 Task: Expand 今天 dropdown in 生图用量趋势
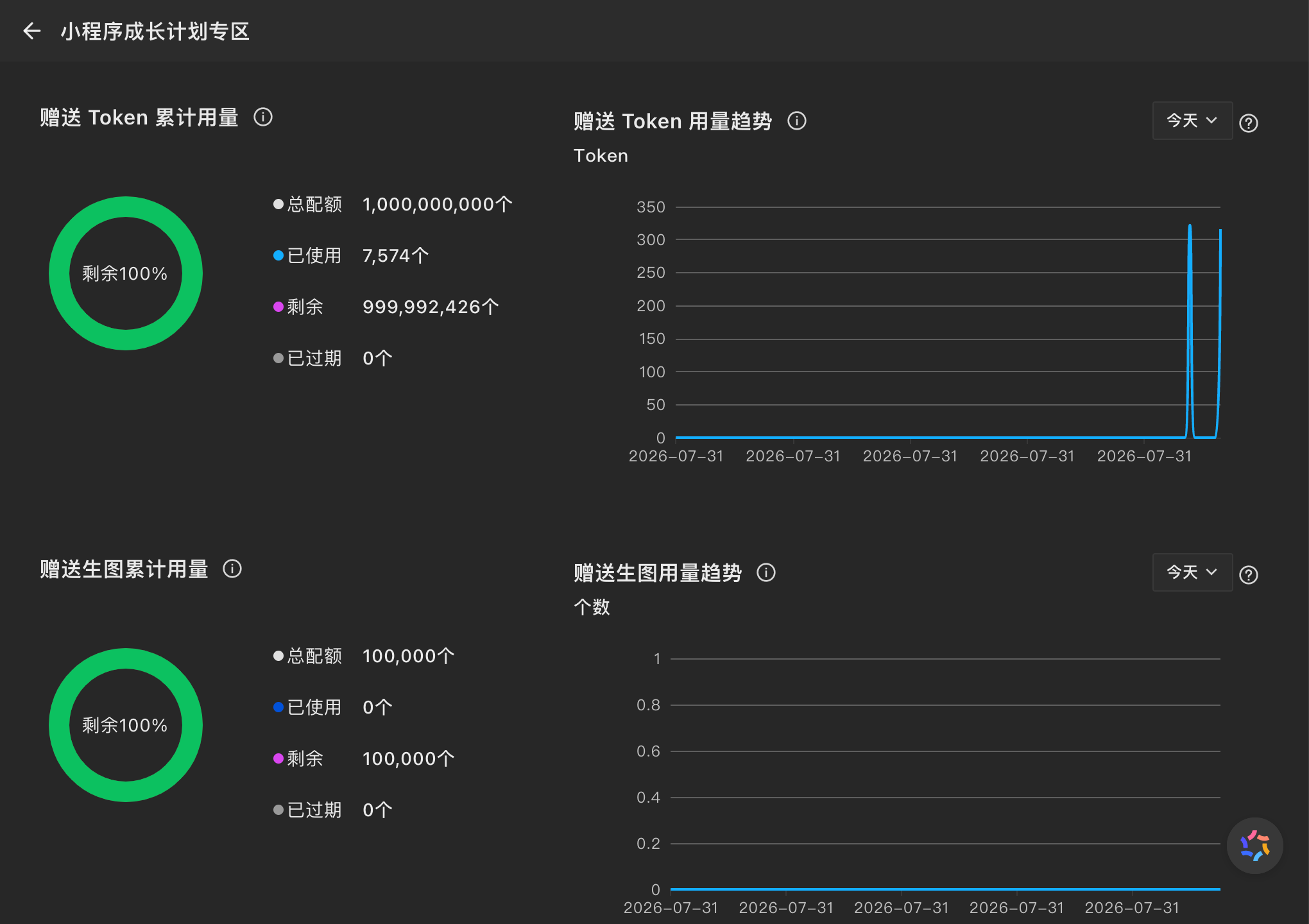pyautogui.click(x=1192, y=572)
